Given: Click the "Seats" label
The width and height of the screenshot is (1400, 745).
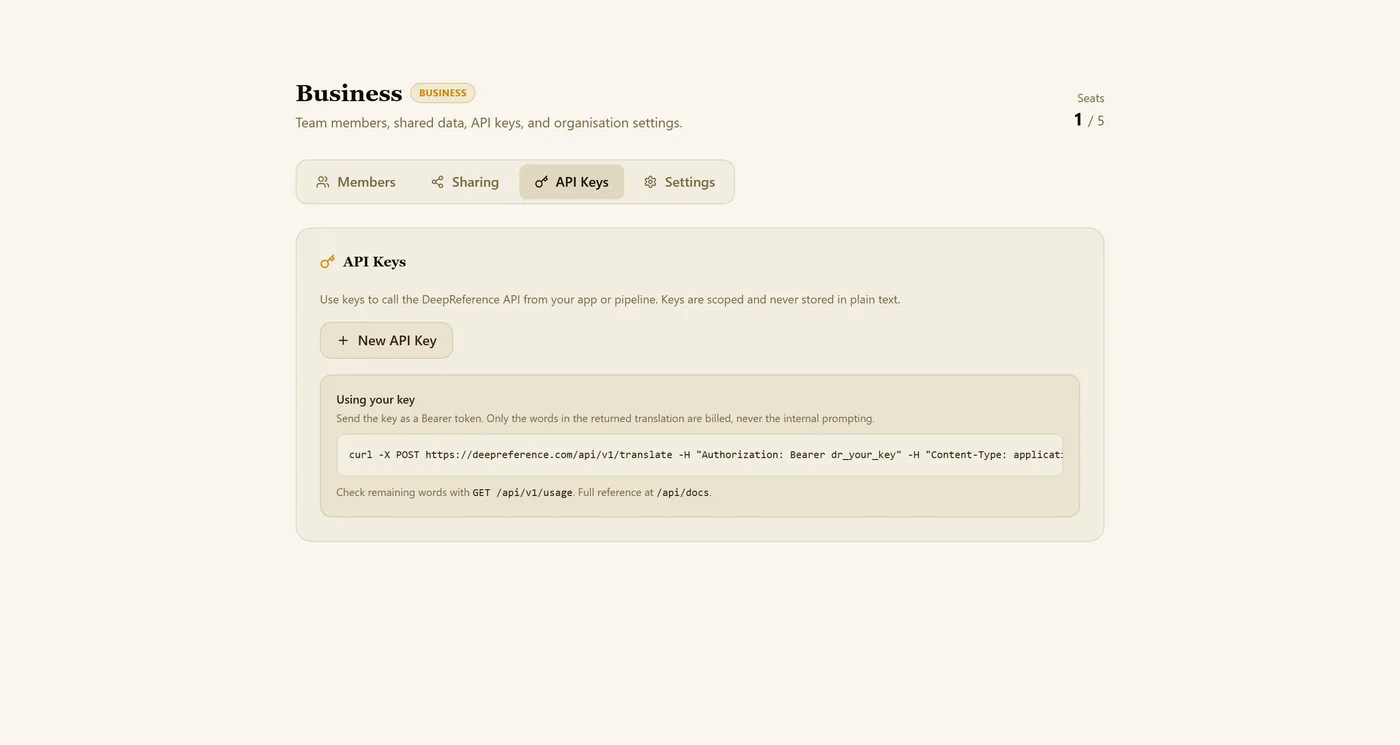Looking at the screenshot, I should 1091,98.
